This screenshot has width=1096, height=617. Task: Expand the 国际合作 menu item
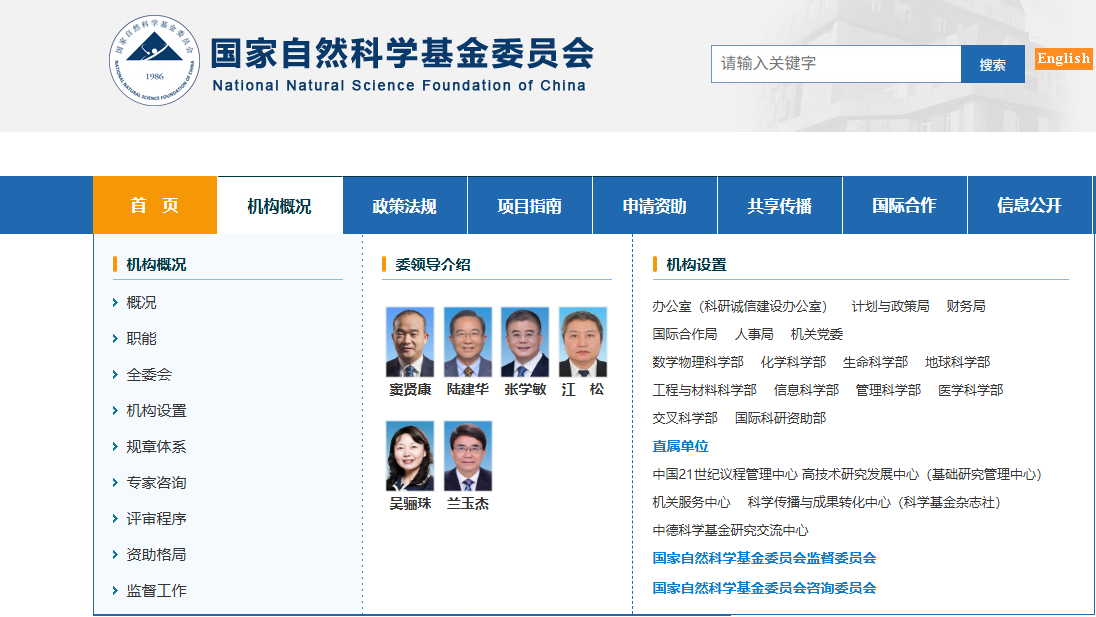(904, 205)
